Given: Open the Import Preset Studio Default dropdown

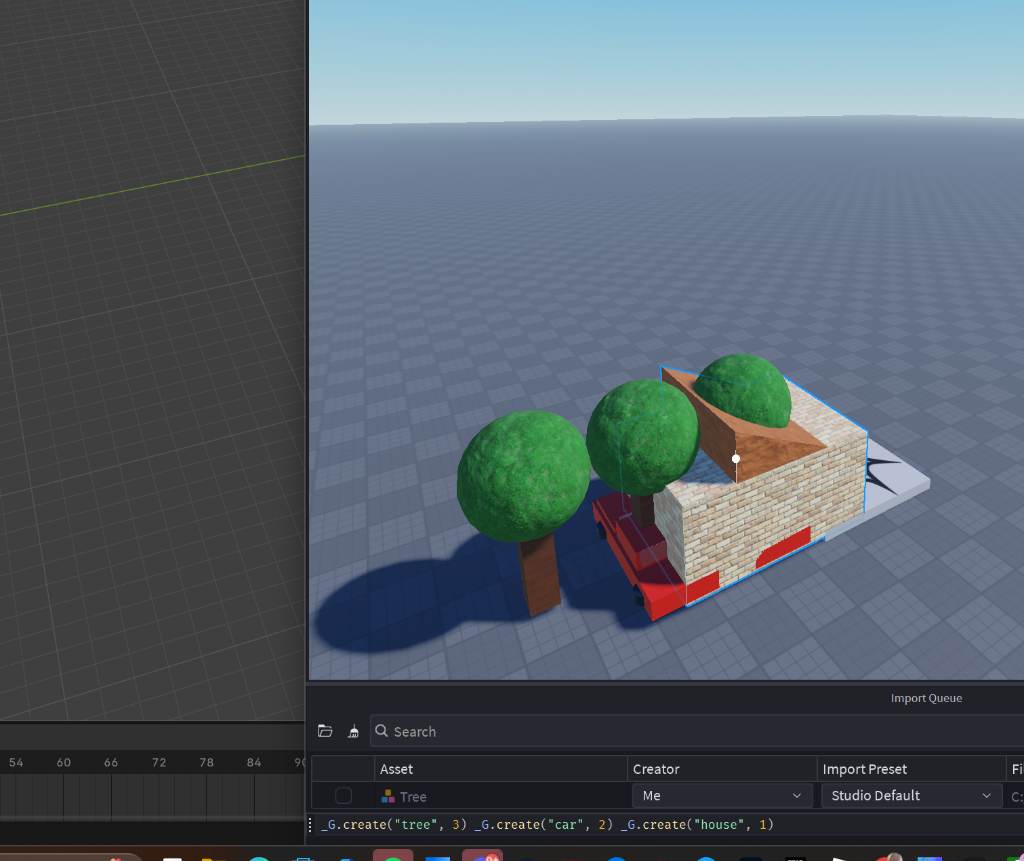Looking at the screenshot, I should 910,796.
